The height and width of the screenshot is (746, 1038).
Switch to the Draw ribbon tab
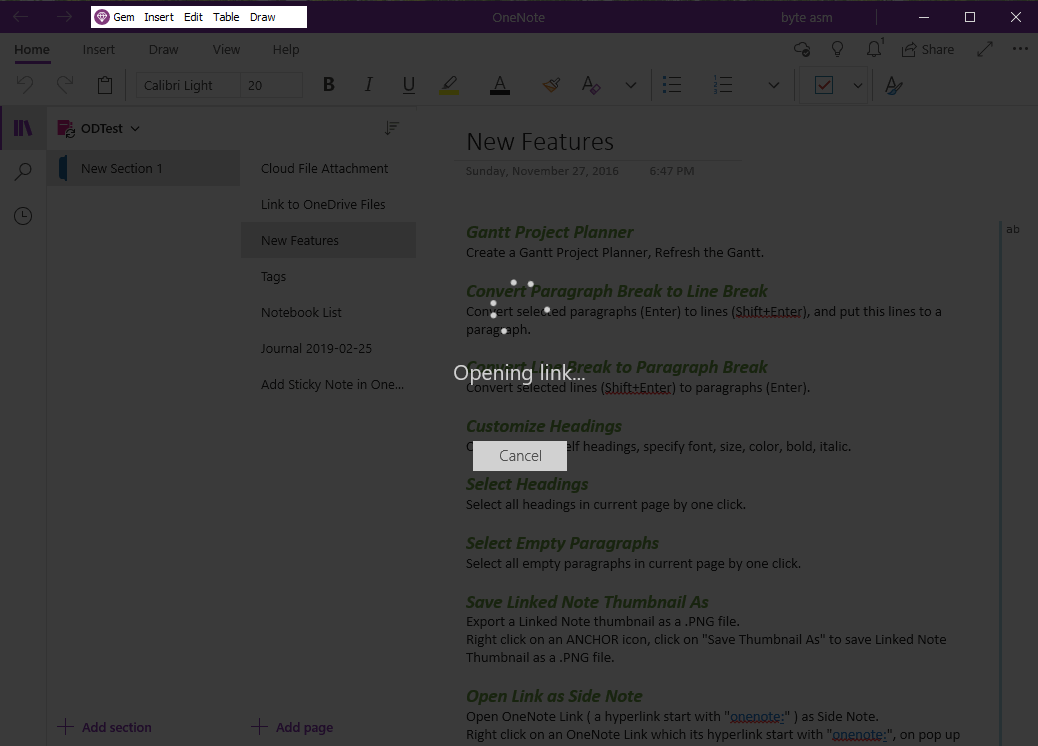coord(164,50)
